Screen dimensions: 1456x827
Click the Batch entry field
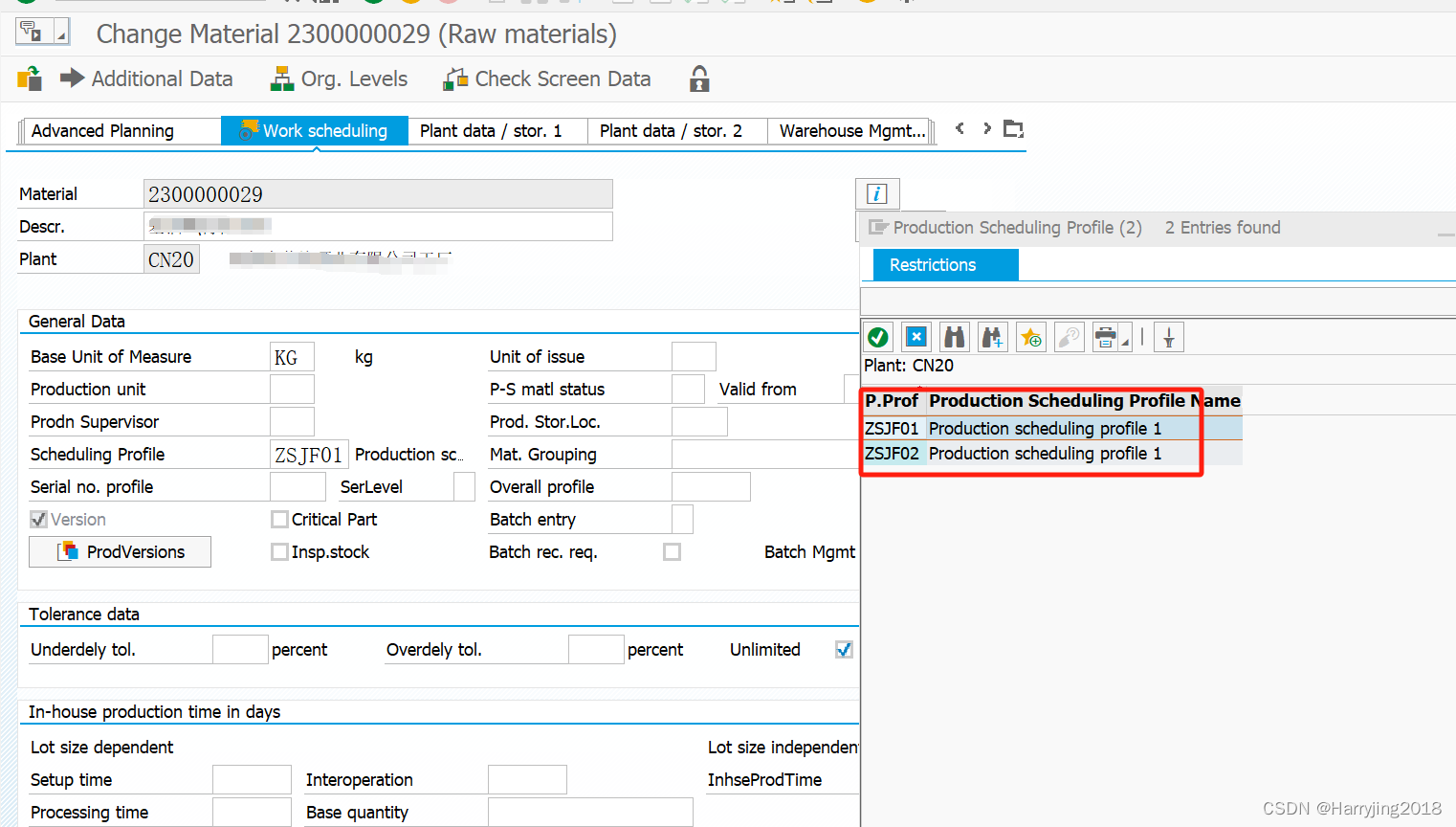(x=682, y=520)
